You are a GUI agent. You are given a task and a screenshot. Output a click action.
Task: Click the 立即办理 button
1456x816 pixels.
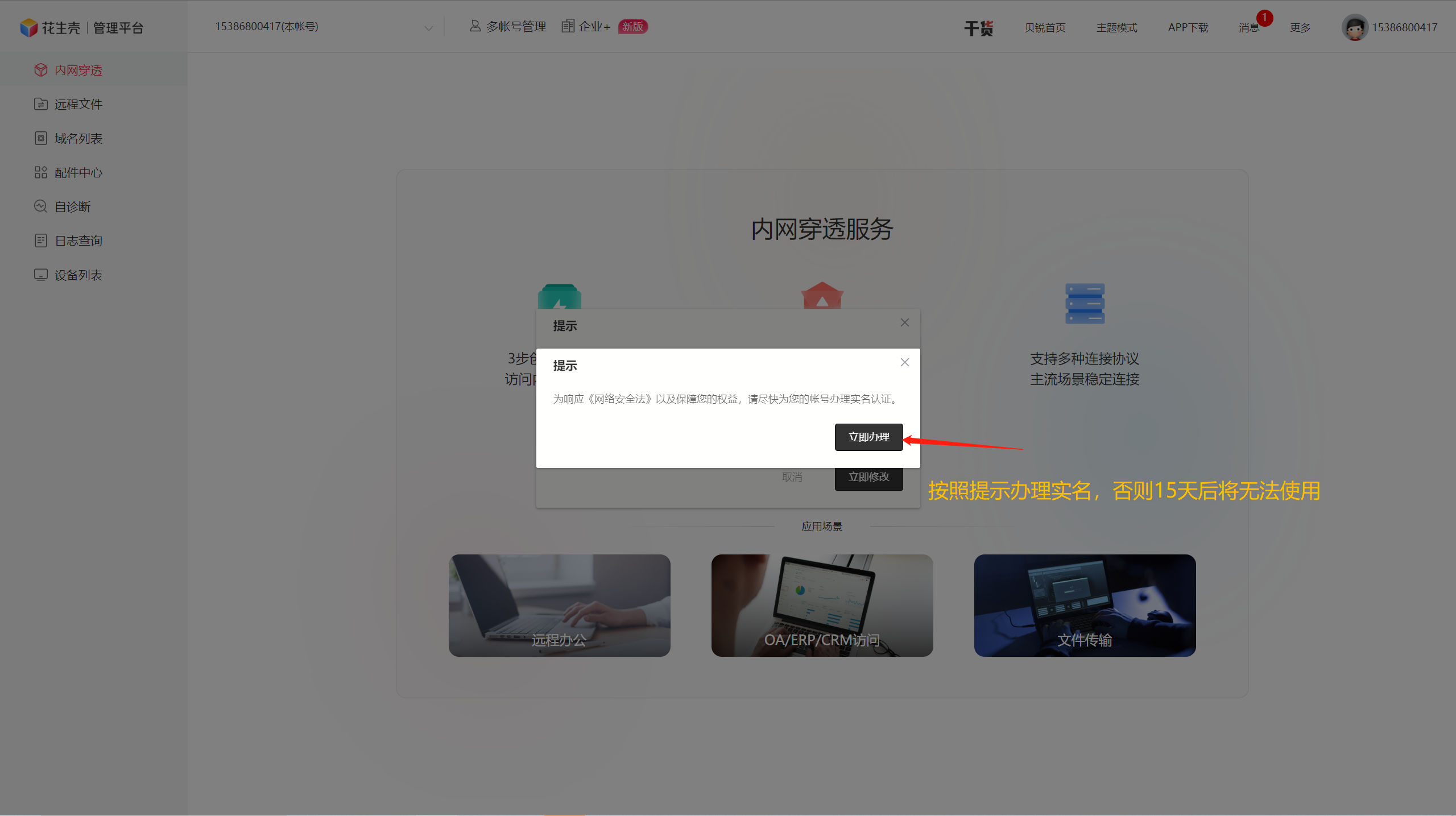click(x=868, y=437)
